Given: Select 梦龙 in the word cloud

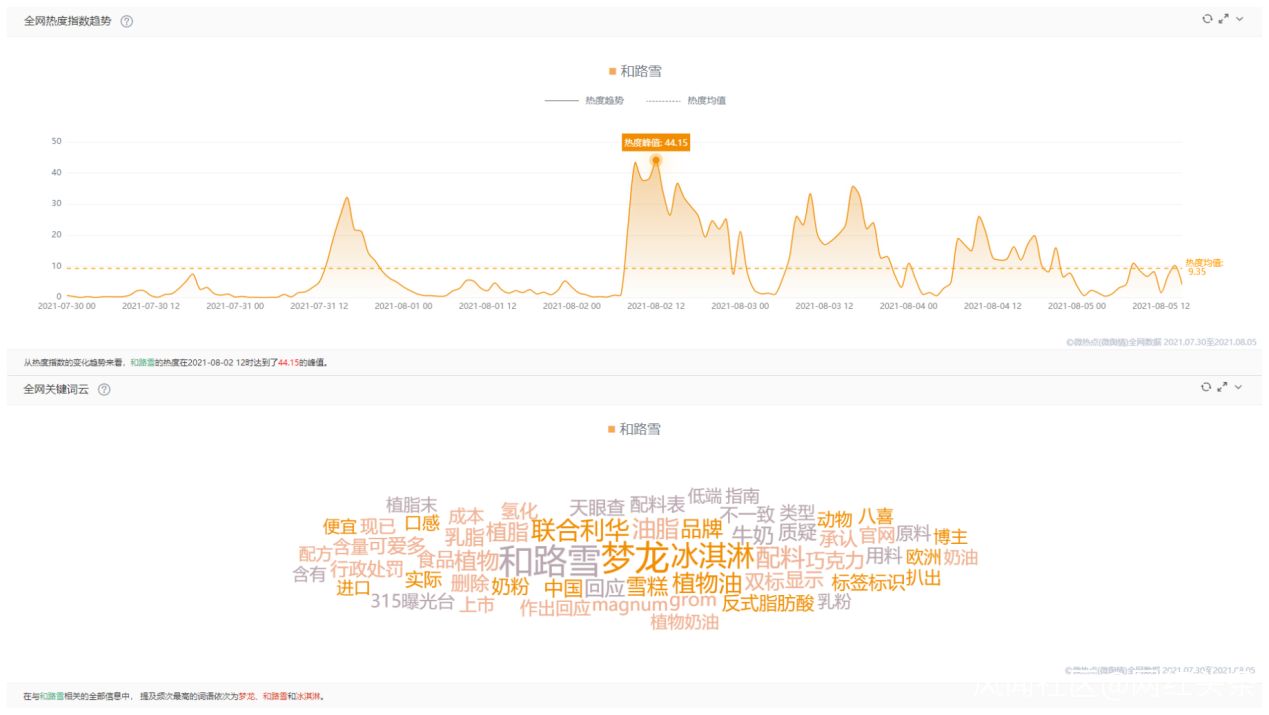Looking at the screenshot, I should pyautogui.click(x=634, y=556).
